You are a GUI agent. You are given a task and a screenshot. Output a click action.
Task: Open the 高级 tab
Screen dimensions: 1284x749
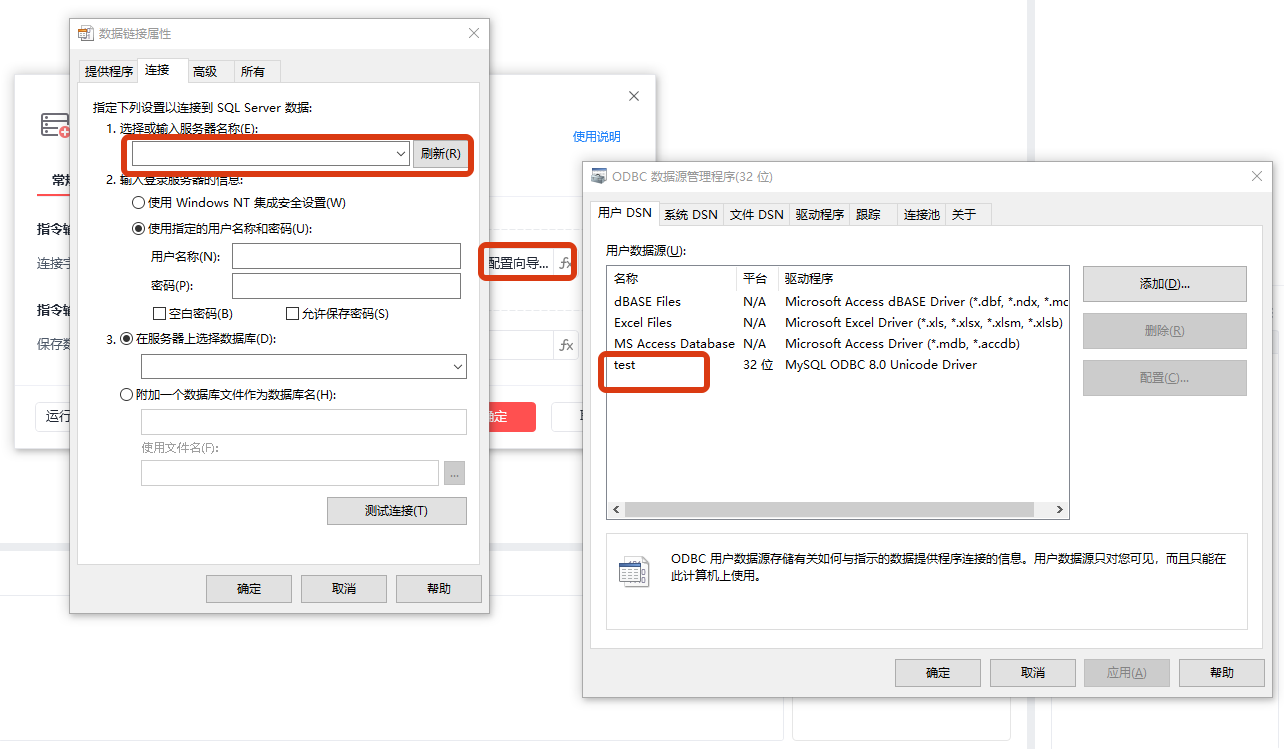205,71
